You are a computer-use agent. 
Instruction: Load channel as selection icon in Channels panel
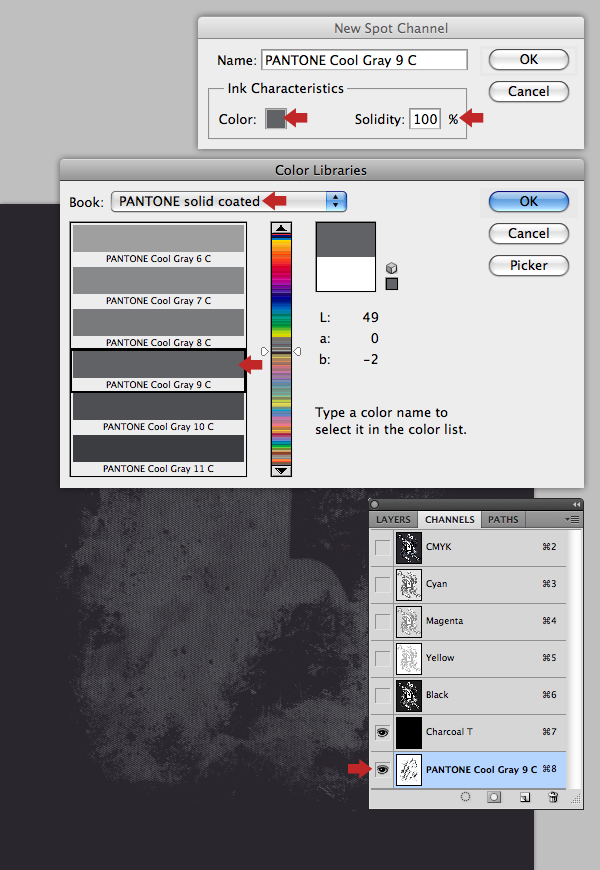pos(465,797)
